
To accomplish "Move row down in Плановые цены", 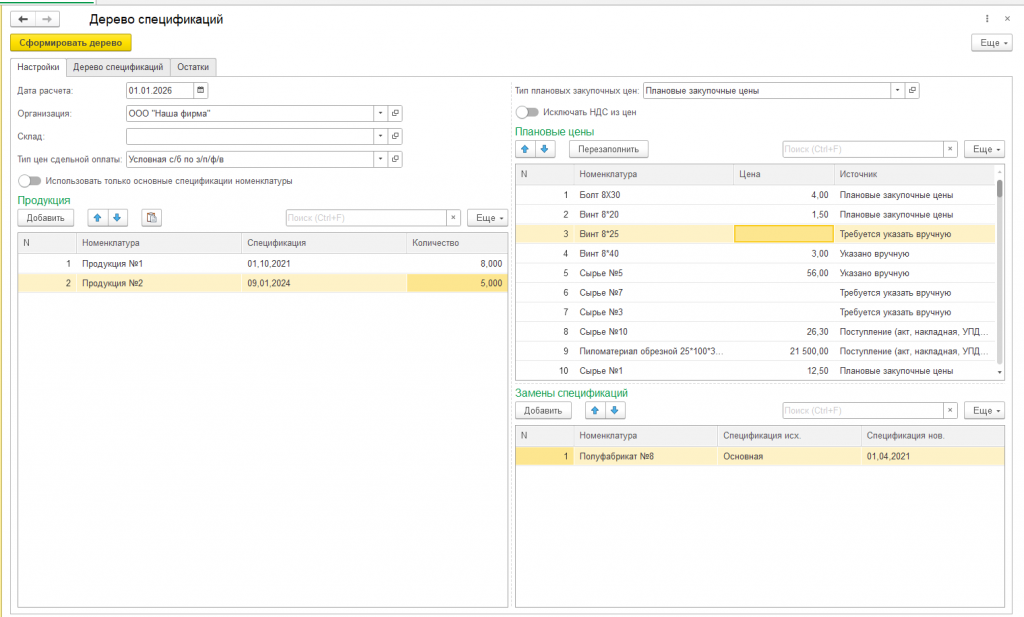I will pos(545,150).
